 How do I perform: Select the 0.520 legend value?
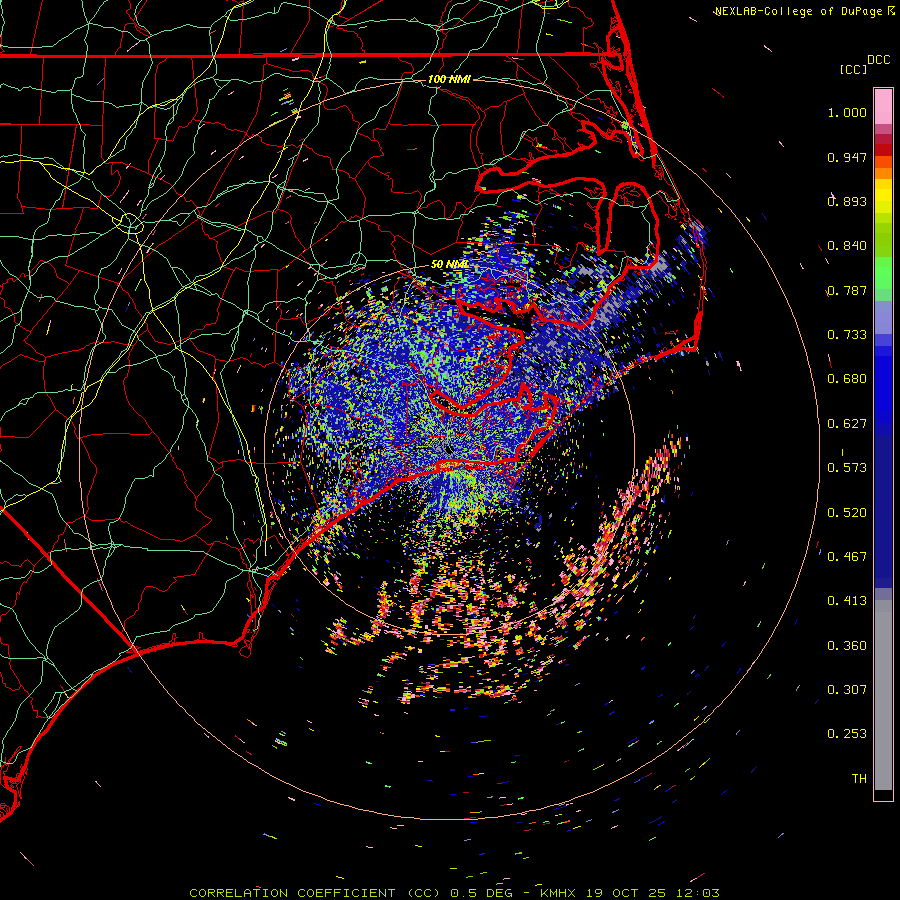tap(847, 513)
